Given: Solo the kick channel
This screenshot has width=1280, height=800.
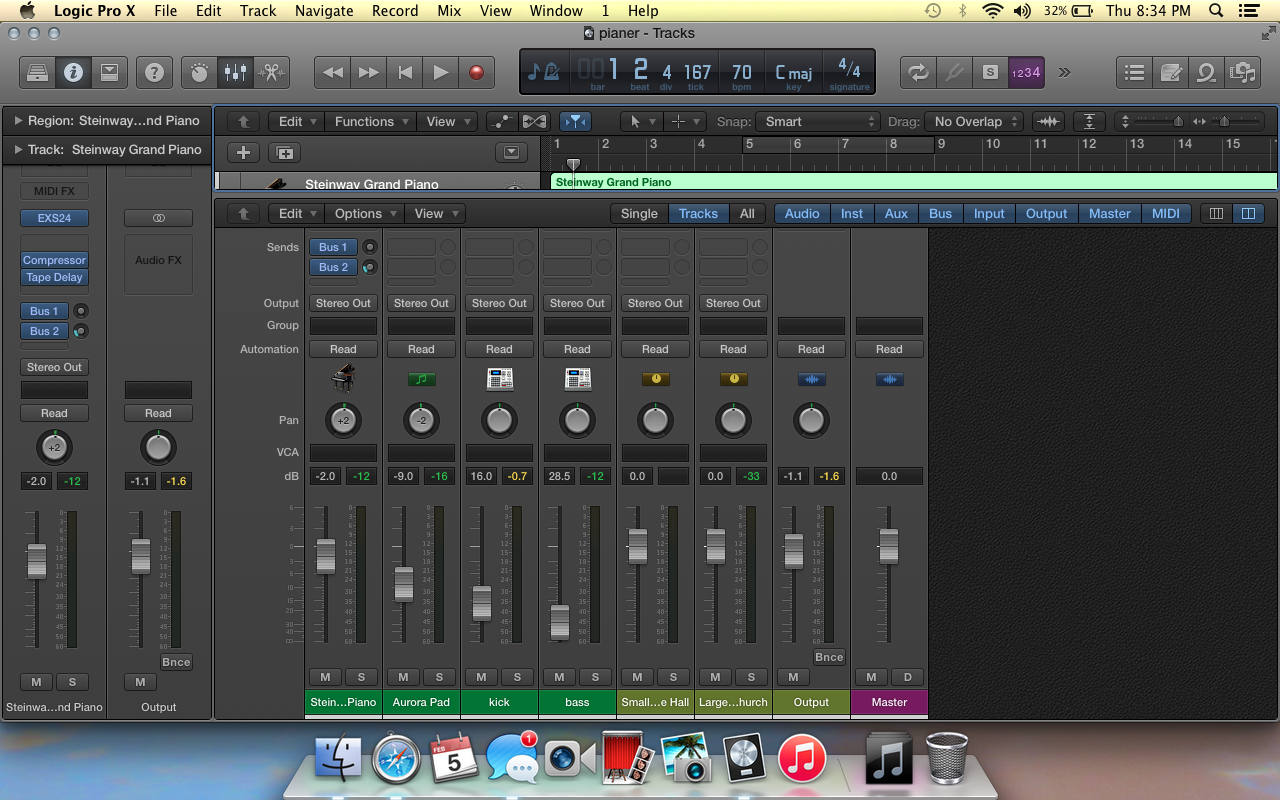Looking at the screenshot, I should click(517, 677).
